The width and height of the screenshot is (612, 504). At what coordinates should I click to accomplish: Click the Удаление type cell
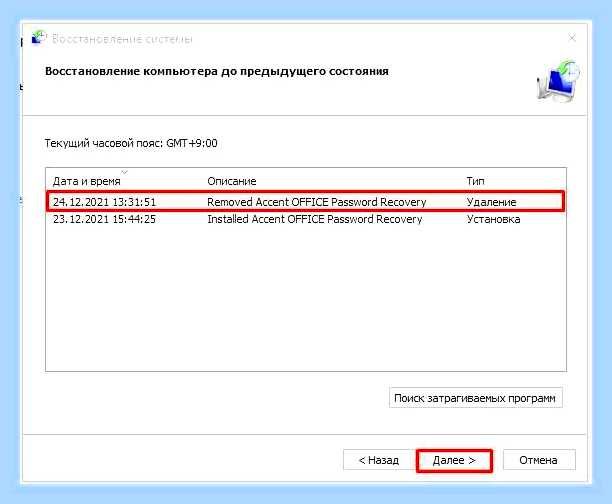point(491,202)
